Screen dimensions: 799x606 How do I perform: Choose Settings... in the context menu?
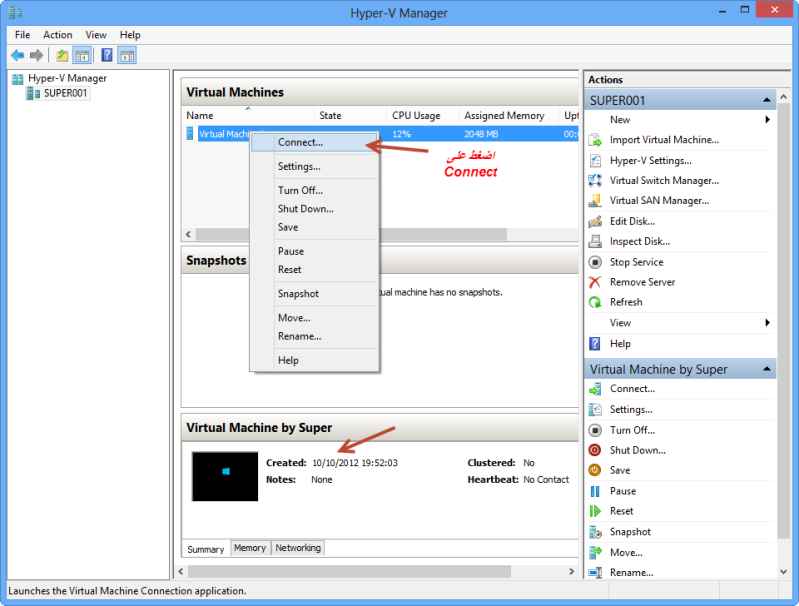point(314,166)
